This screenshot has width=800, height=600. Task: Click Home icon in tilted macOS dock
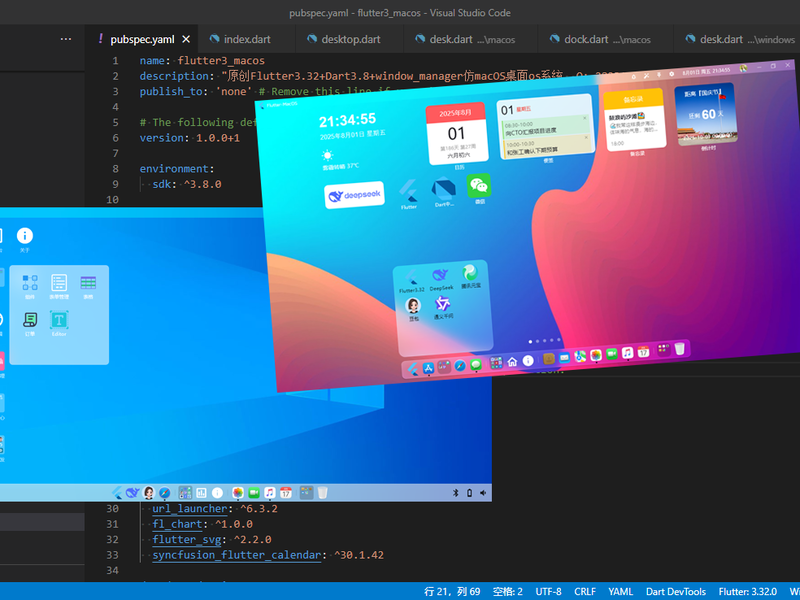click(512, 362)
